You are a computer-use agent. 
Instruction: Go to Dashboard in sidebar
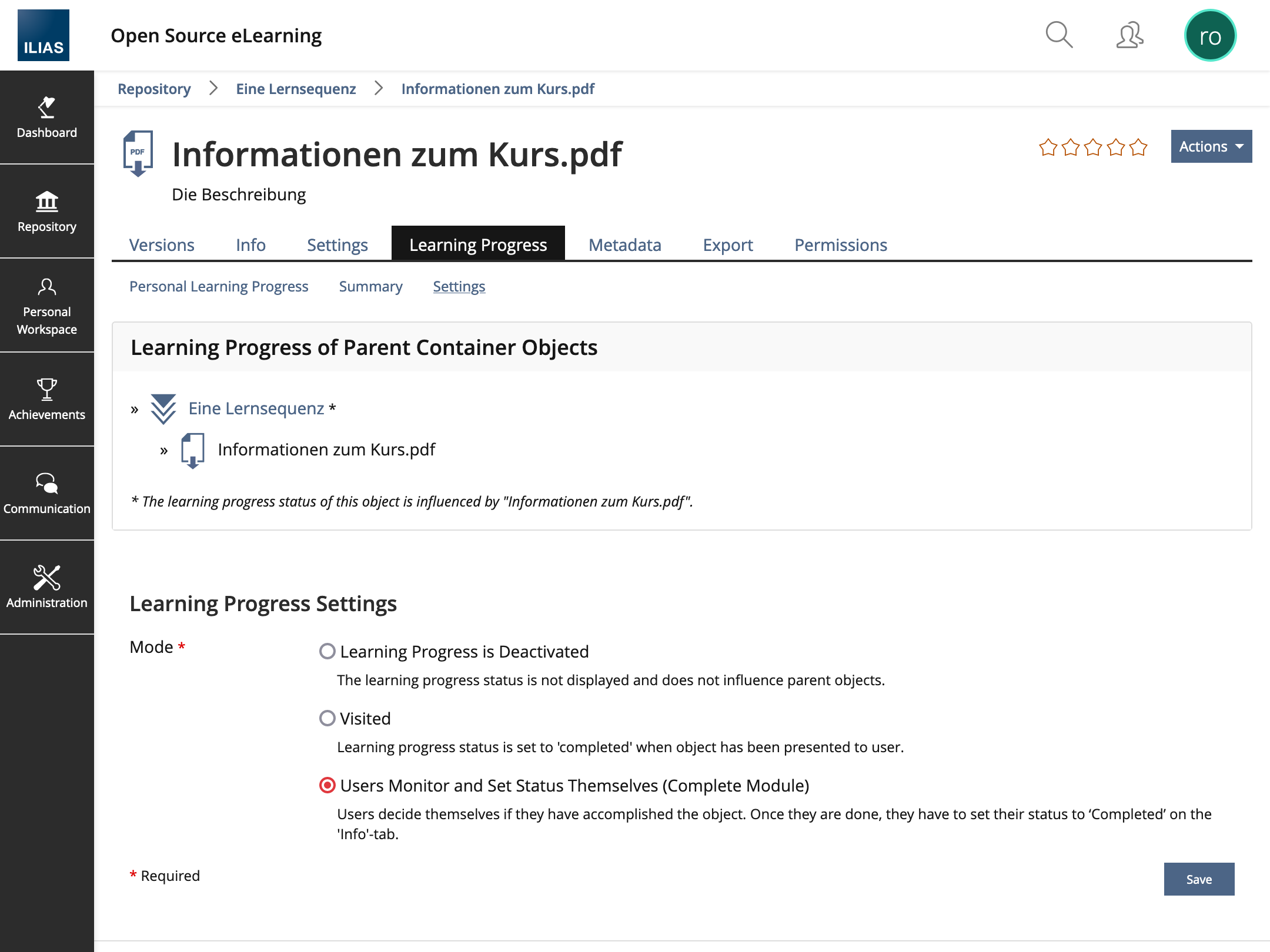point(46,118)
